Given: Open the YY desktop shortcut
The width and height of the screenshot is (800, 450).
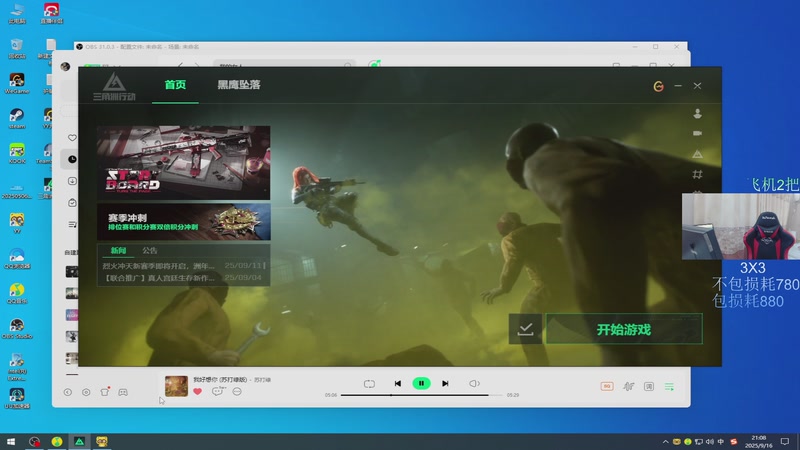Looking at the screenshot, I should [16, 223].
